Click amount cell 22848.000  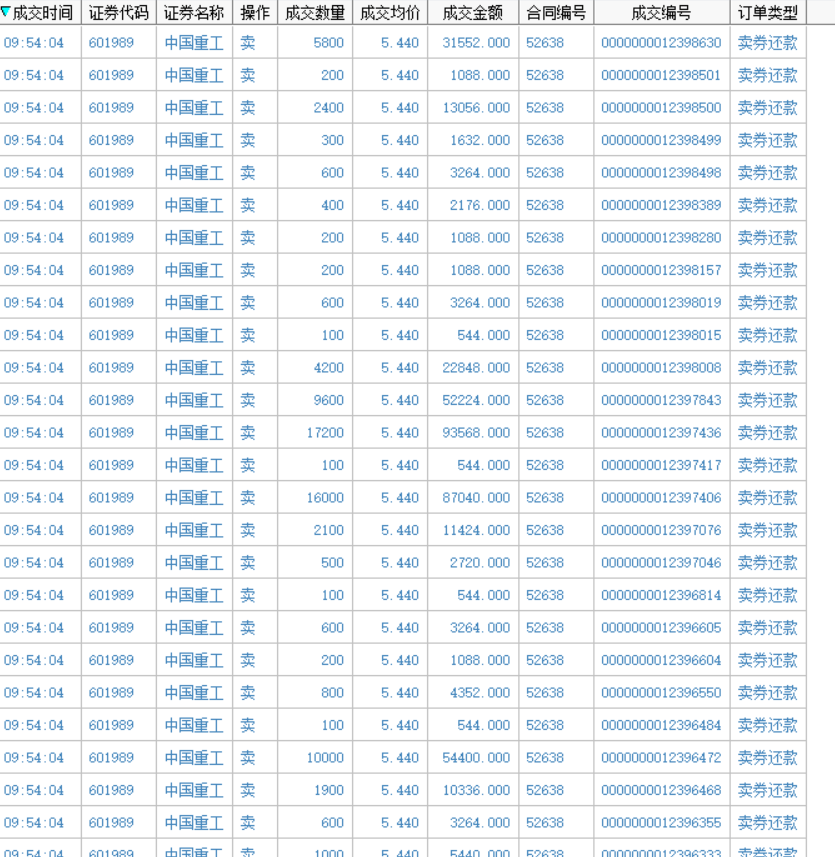pos(476,368)
